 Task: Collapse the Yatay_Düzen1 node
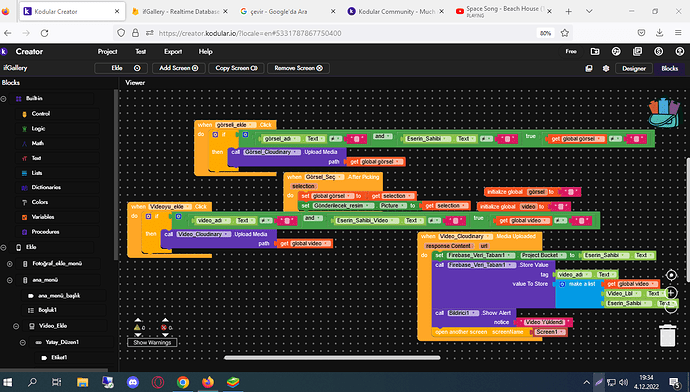click(23, 342)
